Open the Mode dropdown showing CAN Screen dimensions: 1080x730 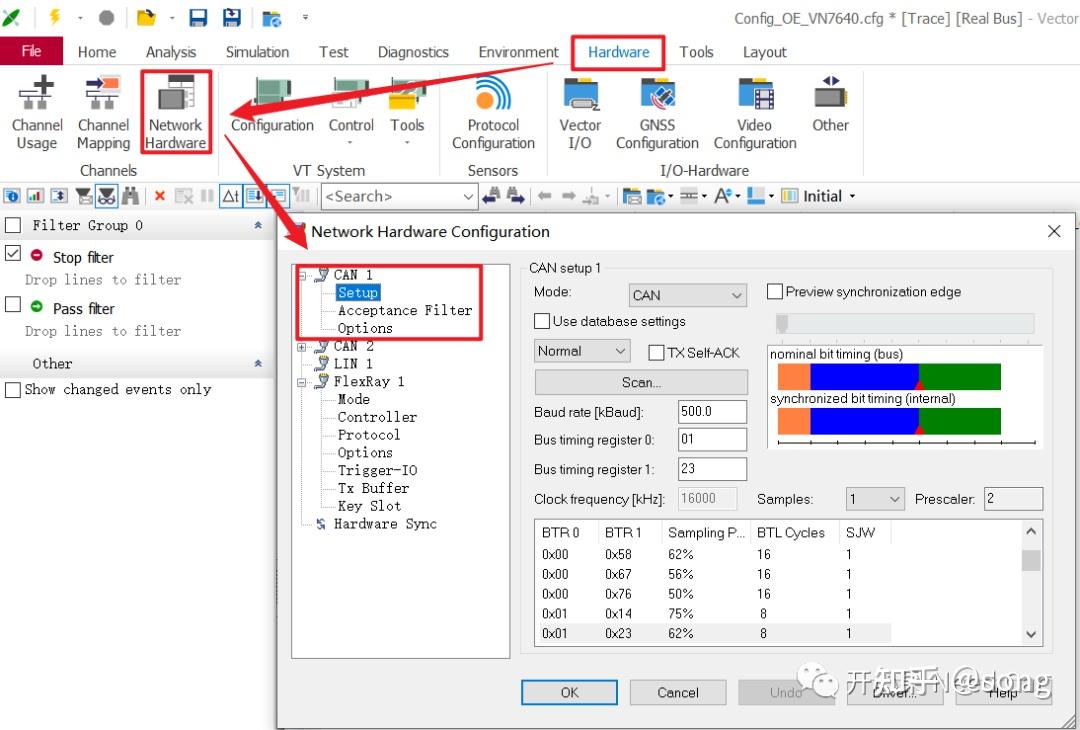(x=687, y=295)
